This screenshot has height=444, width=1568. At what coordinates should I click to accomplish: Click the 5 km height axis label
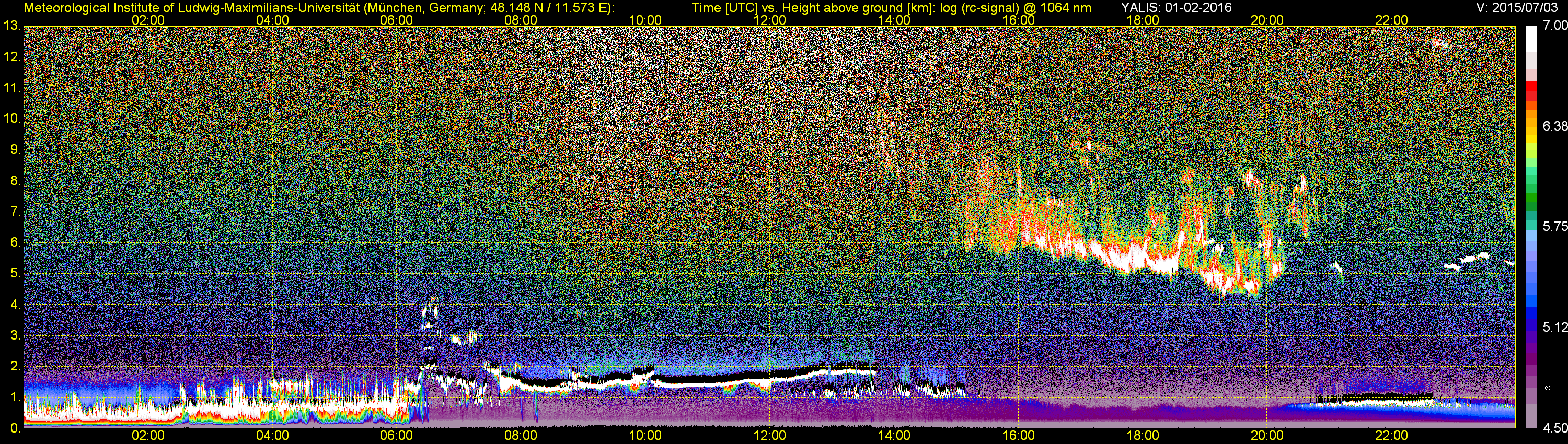pos(15,274)
